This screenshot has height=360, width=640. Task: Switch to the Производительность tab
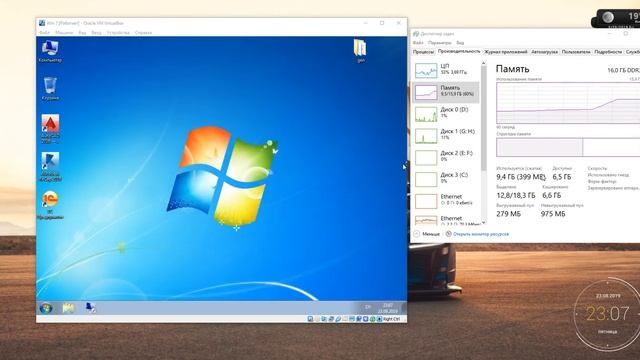(459, 51)
